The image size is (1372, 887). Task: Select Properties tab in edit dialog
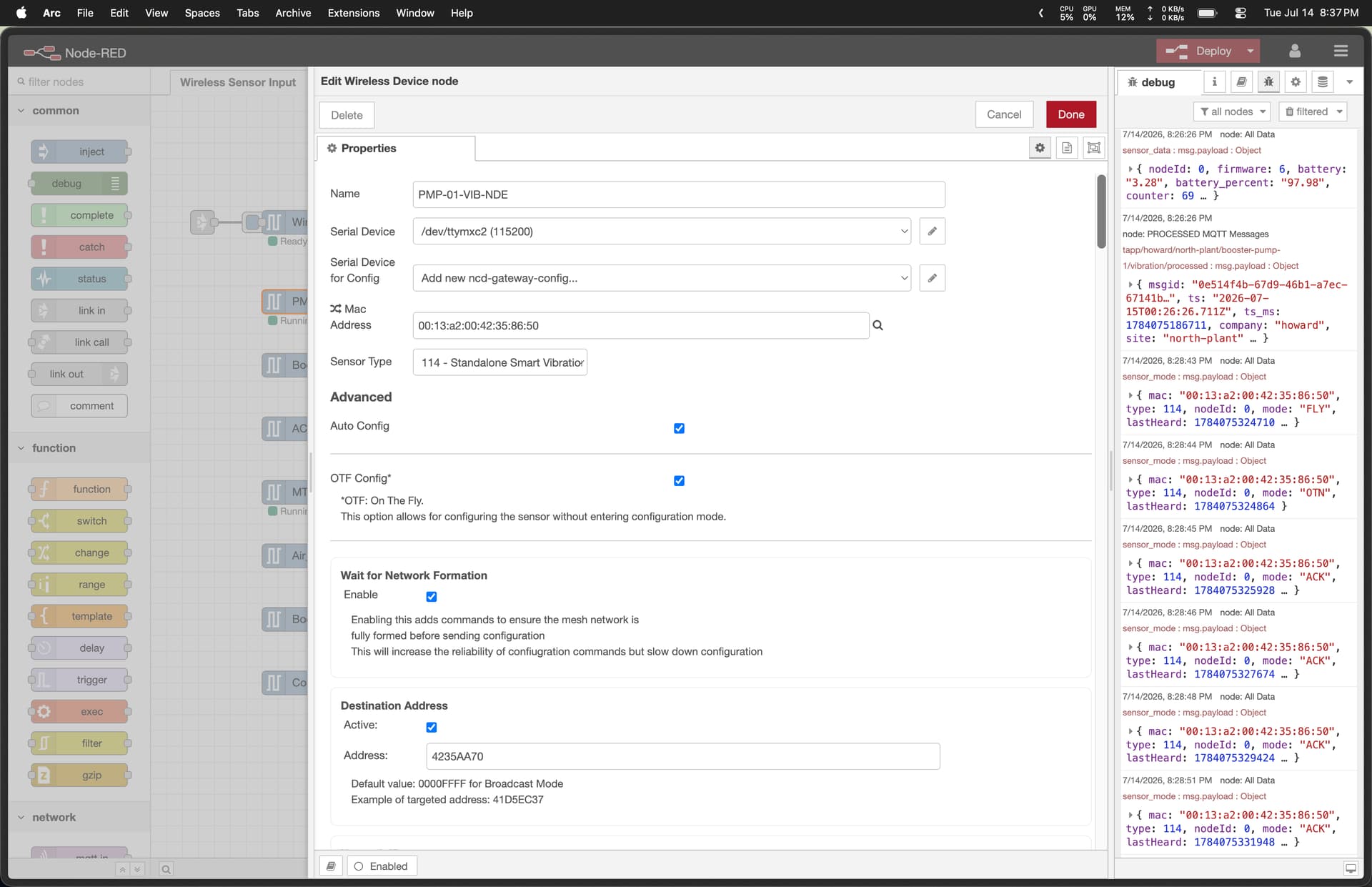pos(396,148)
